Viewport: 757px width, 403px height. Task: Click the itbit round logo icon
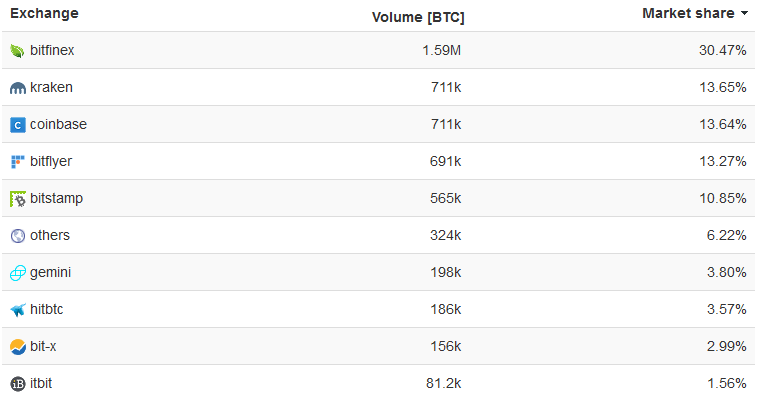(18, 384)
